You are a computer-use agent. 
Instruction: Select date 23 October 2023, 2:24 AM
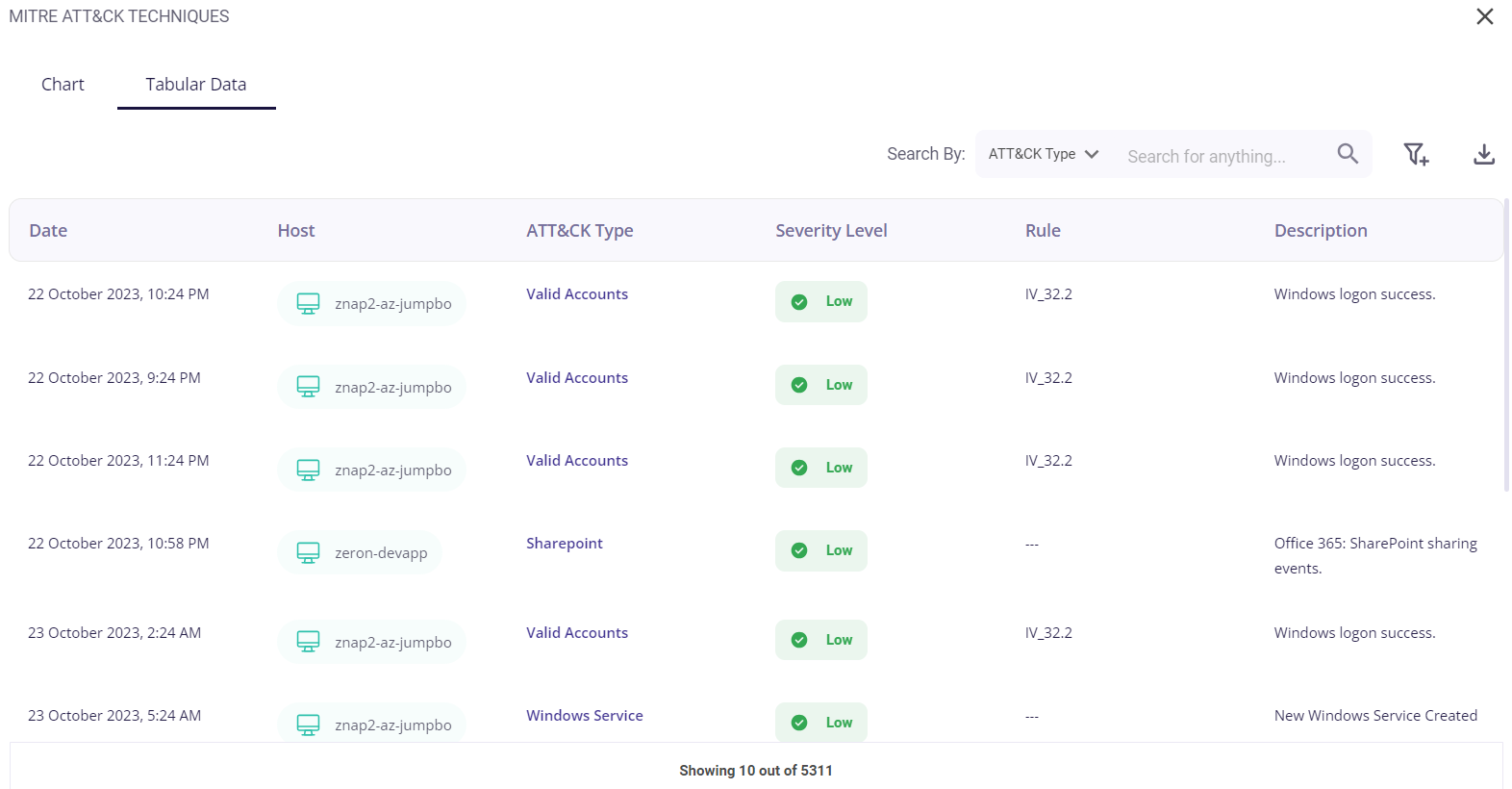pyautogui.click(x=114, y=633)
